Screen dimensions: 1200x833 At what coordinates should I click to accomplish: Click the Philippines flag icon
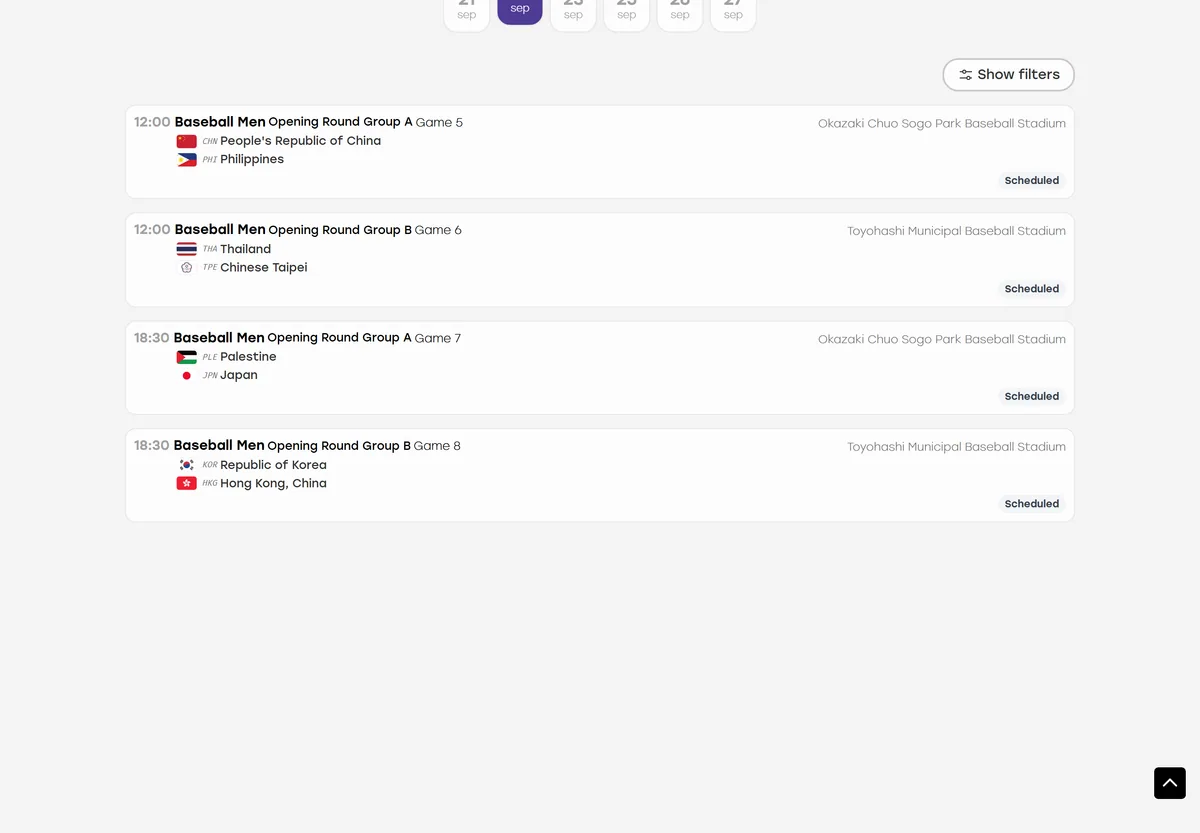pyautogui.click(x=186, y=159)
